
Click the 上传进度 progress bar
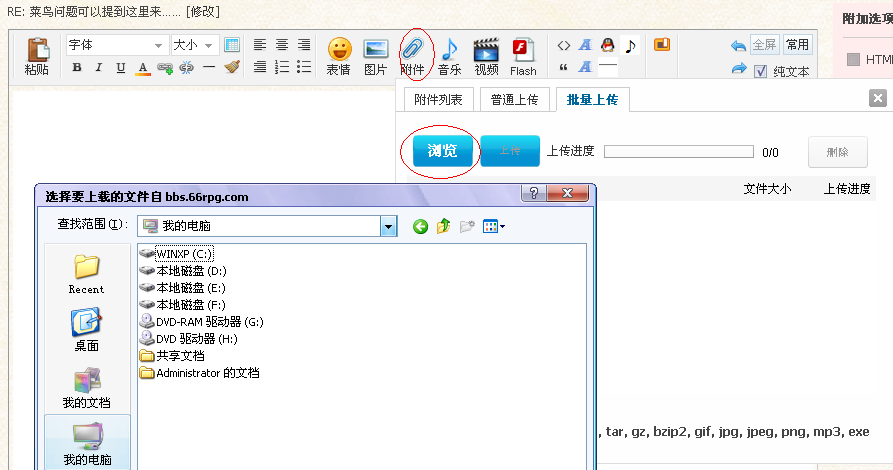pyautogui.click(x=679, y=152)
